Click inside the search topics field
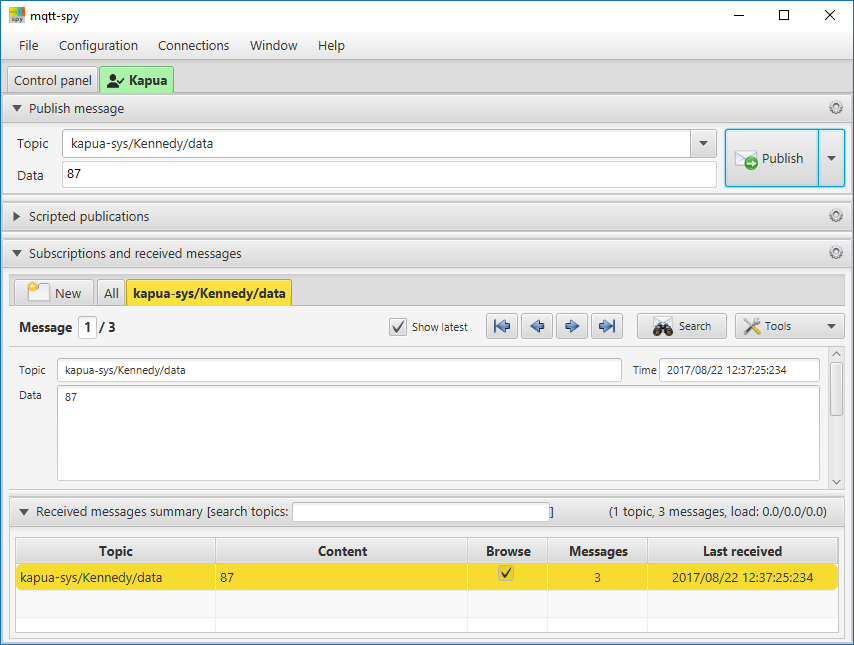The height and width of the screenshot is (645, 854). click(x=420, y=511)
